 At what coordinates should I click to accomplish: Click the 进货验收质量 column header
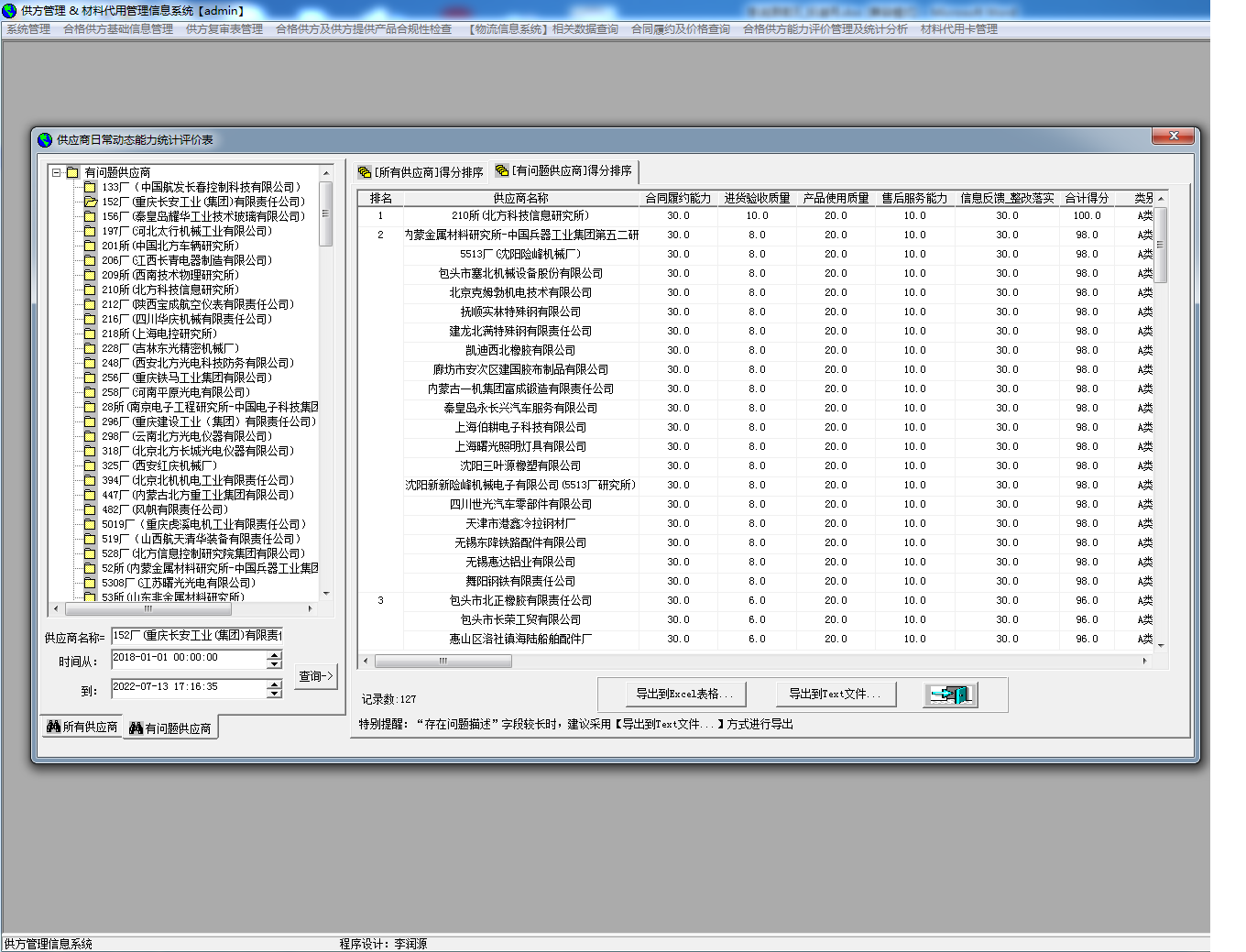757,198
